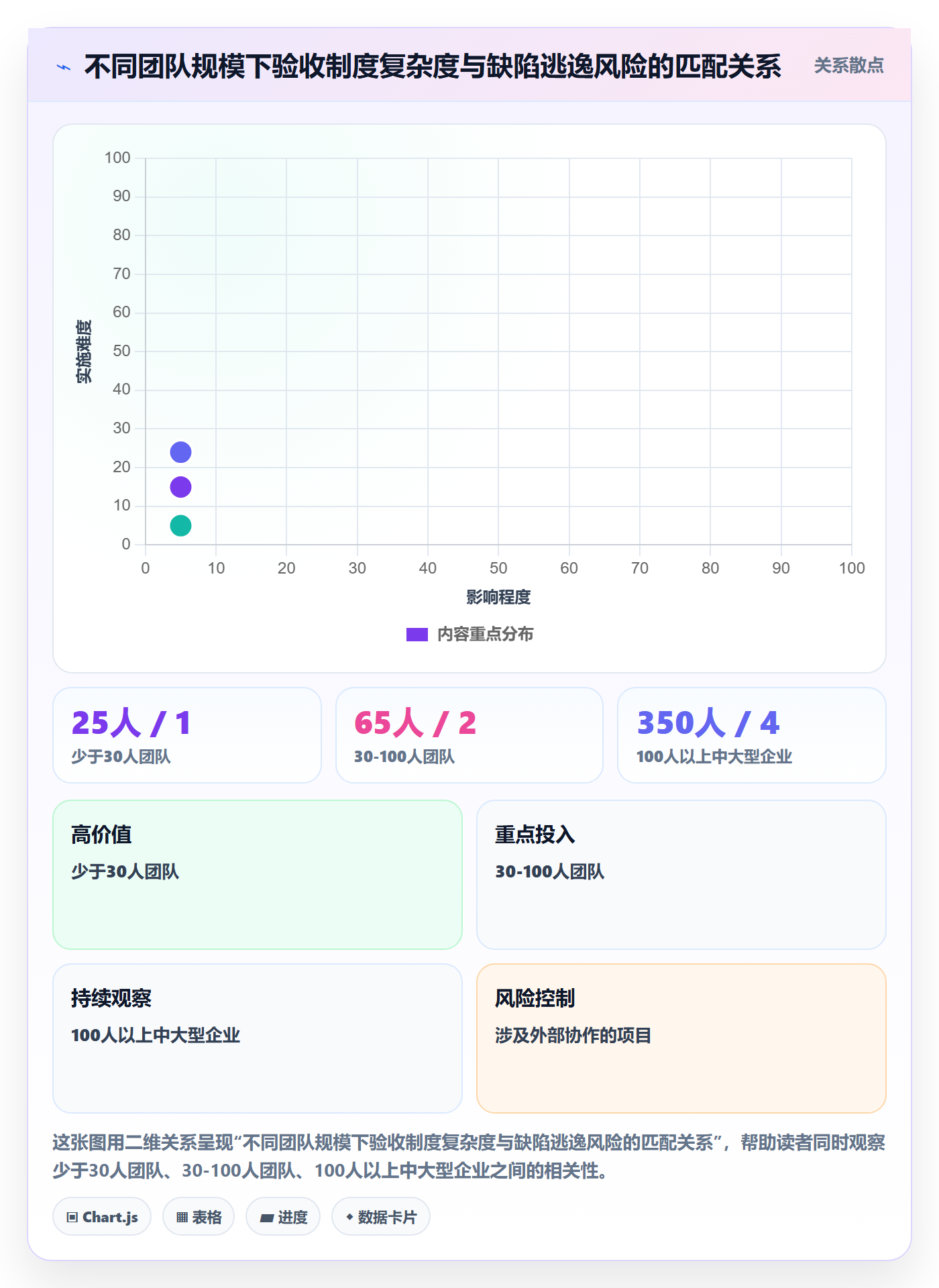Screen dimensions: 939x1288
Task: Open the 风险控制 quadrant card
Action: [x=681, y=1038]
